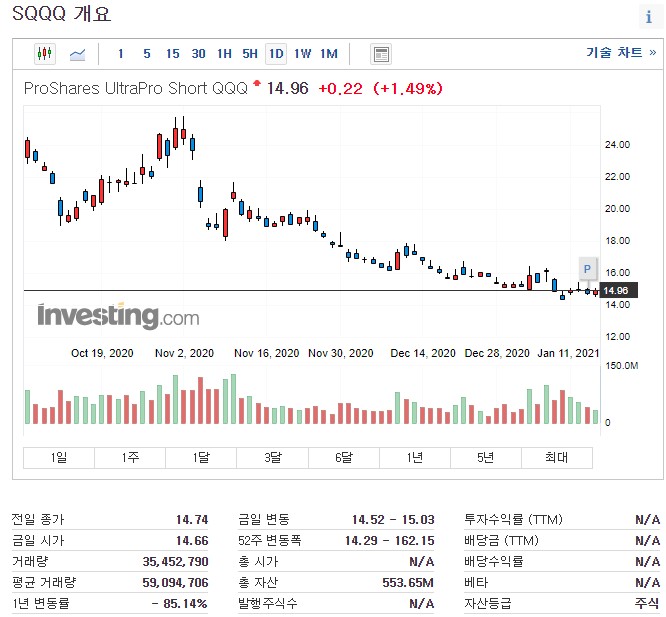Click the 총 자산 value 553.65M
Image resolution: width=666 pixels, height=617 pixels.
pyautogui.click(x=408, y=582)
